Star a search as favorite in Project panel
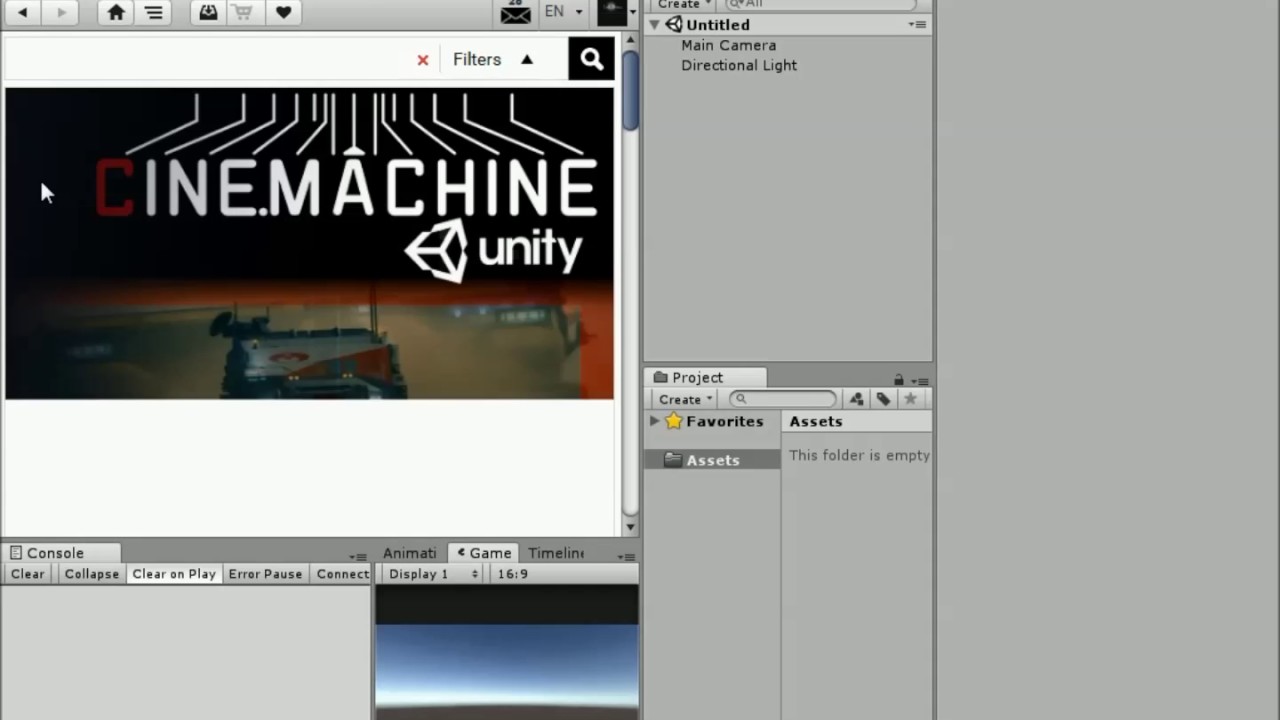 (910, 399)
